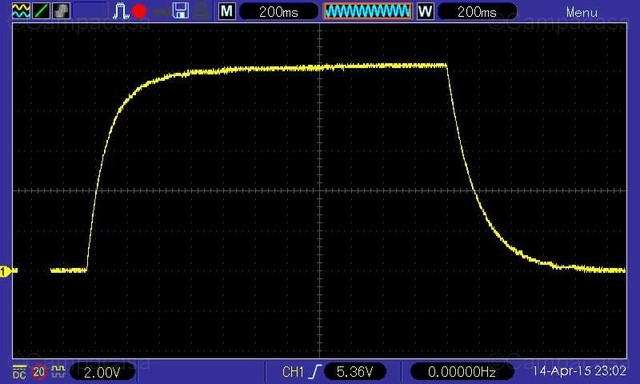Click the M main timebase label
Image resolution: width=640 pixels, height=384 pixels.
pyautogui.click(x=227, y=11)
